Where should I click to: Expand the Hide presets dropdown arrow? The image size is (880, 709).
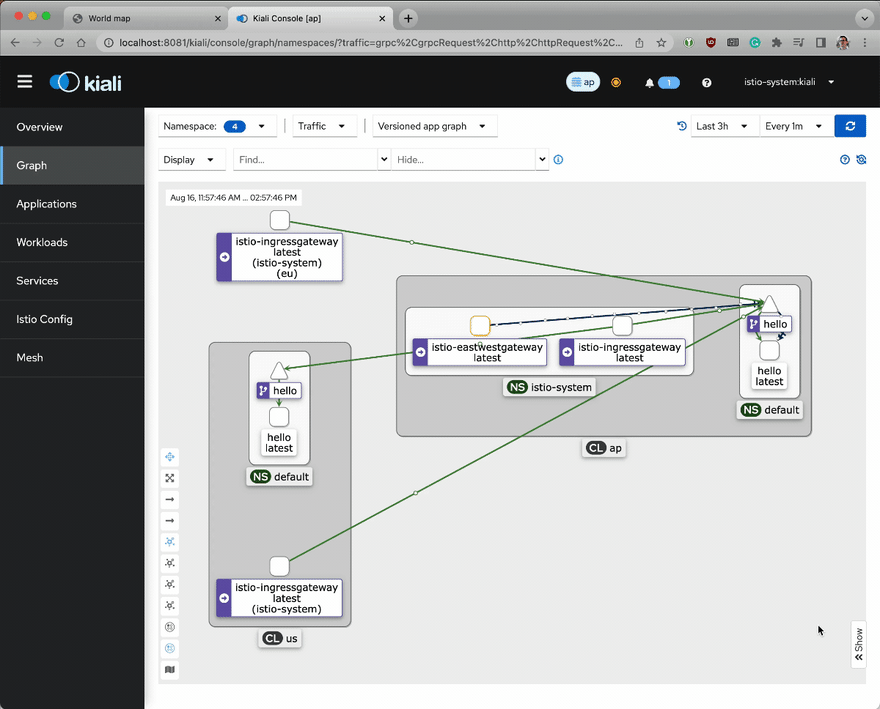542,159
